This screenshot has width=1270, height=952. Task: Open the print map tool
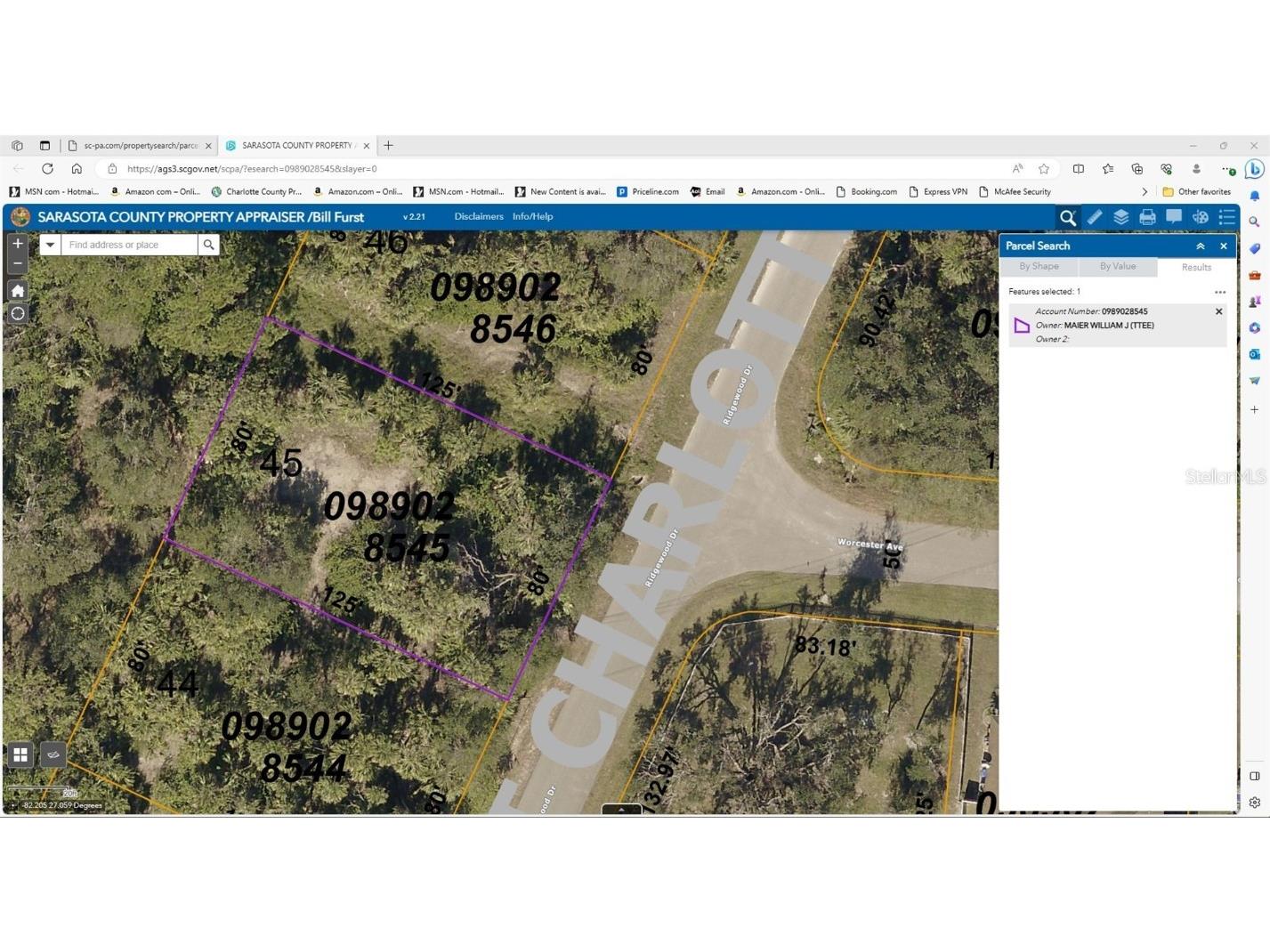click(x=1147, y=216)
